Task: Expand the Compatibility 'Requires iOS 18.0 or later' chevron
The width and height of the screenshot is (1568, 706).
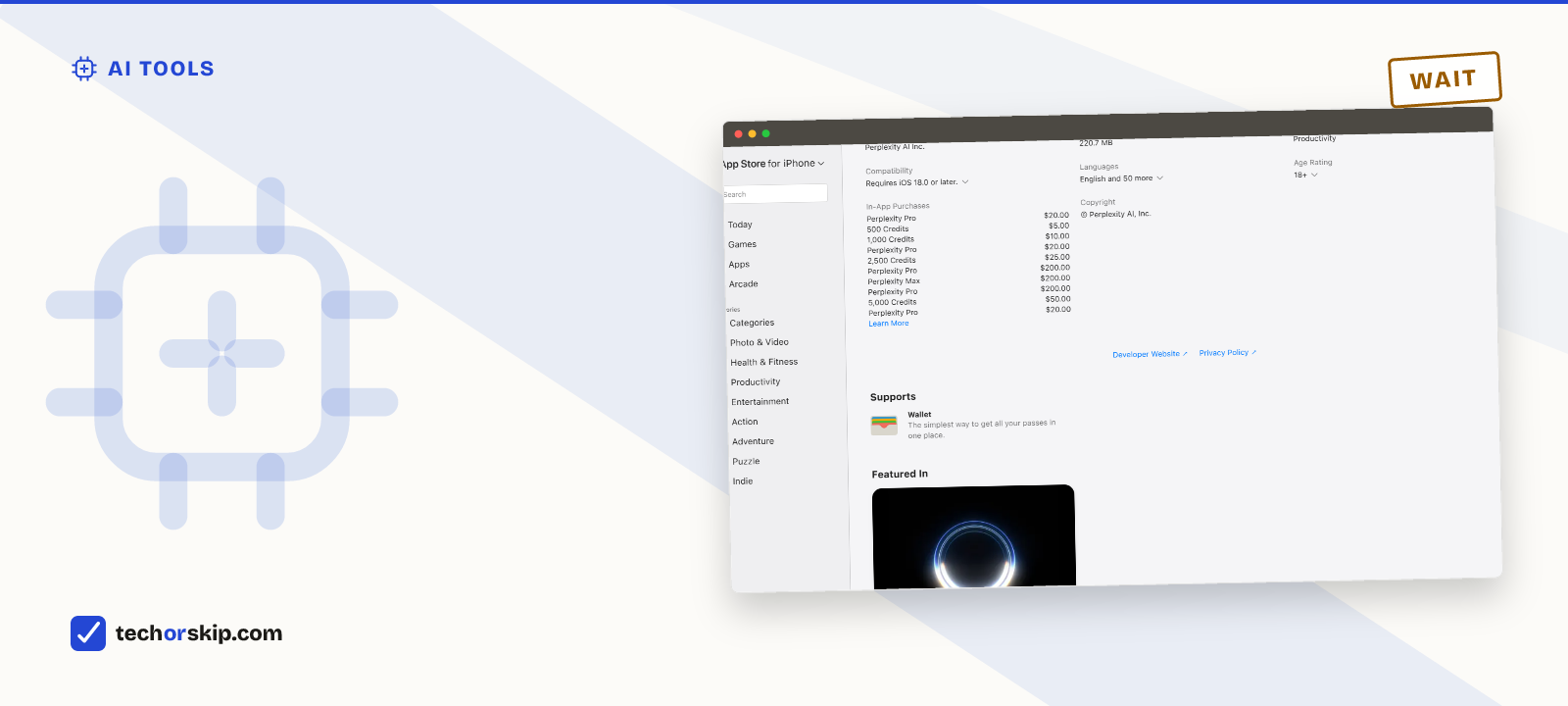Action: pyautogui.click(x=964, y=181)
